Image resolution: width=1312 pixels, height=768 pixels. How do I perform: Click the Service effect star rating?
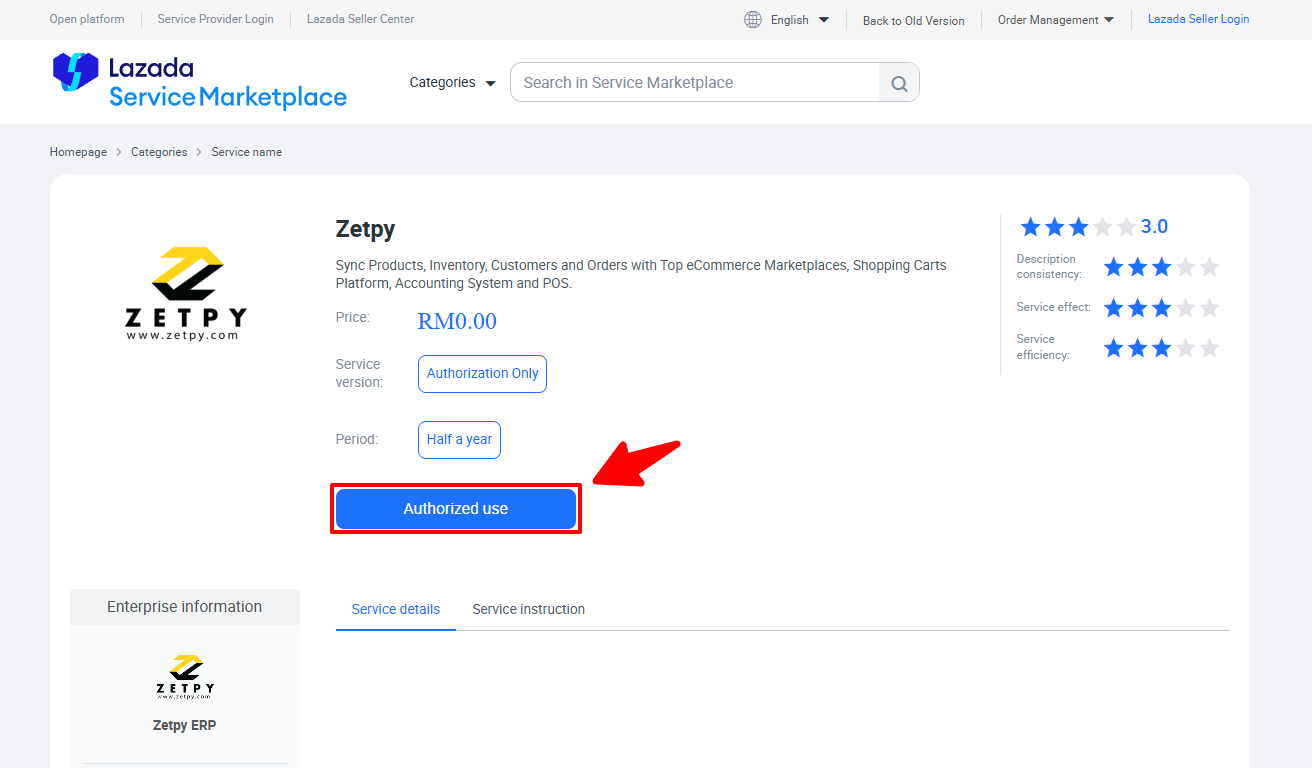1161,308
